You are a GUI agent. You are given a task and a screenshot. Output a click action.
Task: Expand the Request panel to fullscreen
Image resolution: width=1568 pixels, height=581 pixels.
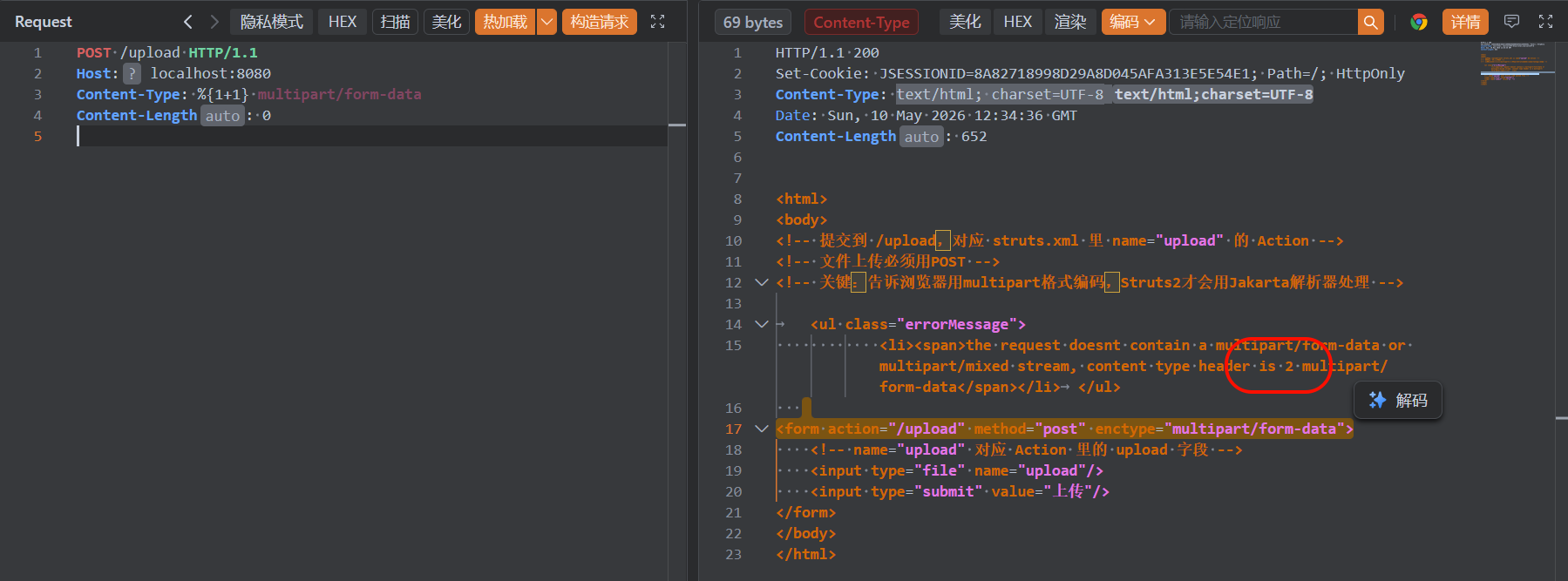[658, 22]
